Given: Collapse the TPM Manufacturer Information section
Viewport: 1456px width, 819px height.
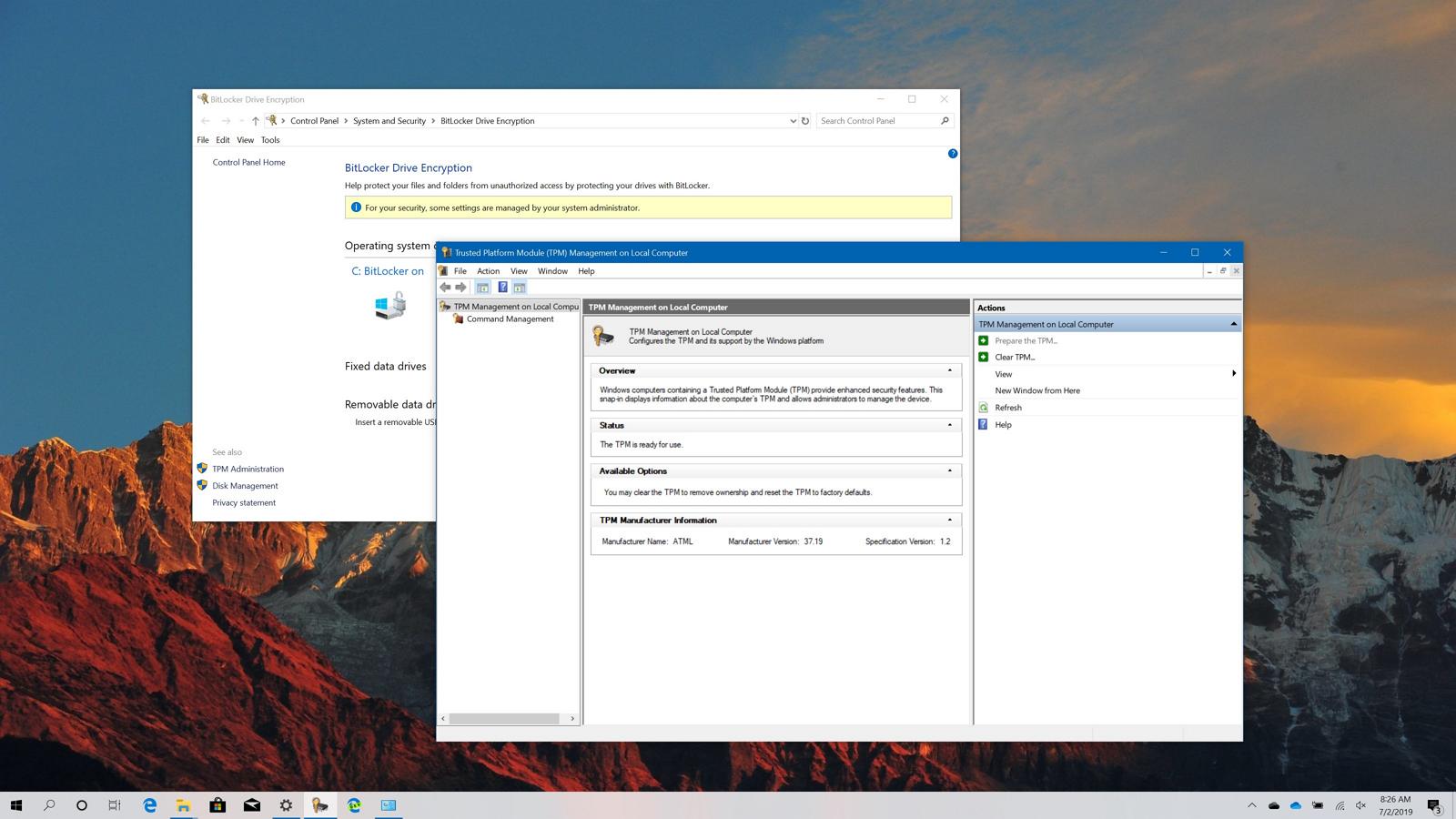Looking at the screenshot, I should pyautogui.click(x=950, y=521).
